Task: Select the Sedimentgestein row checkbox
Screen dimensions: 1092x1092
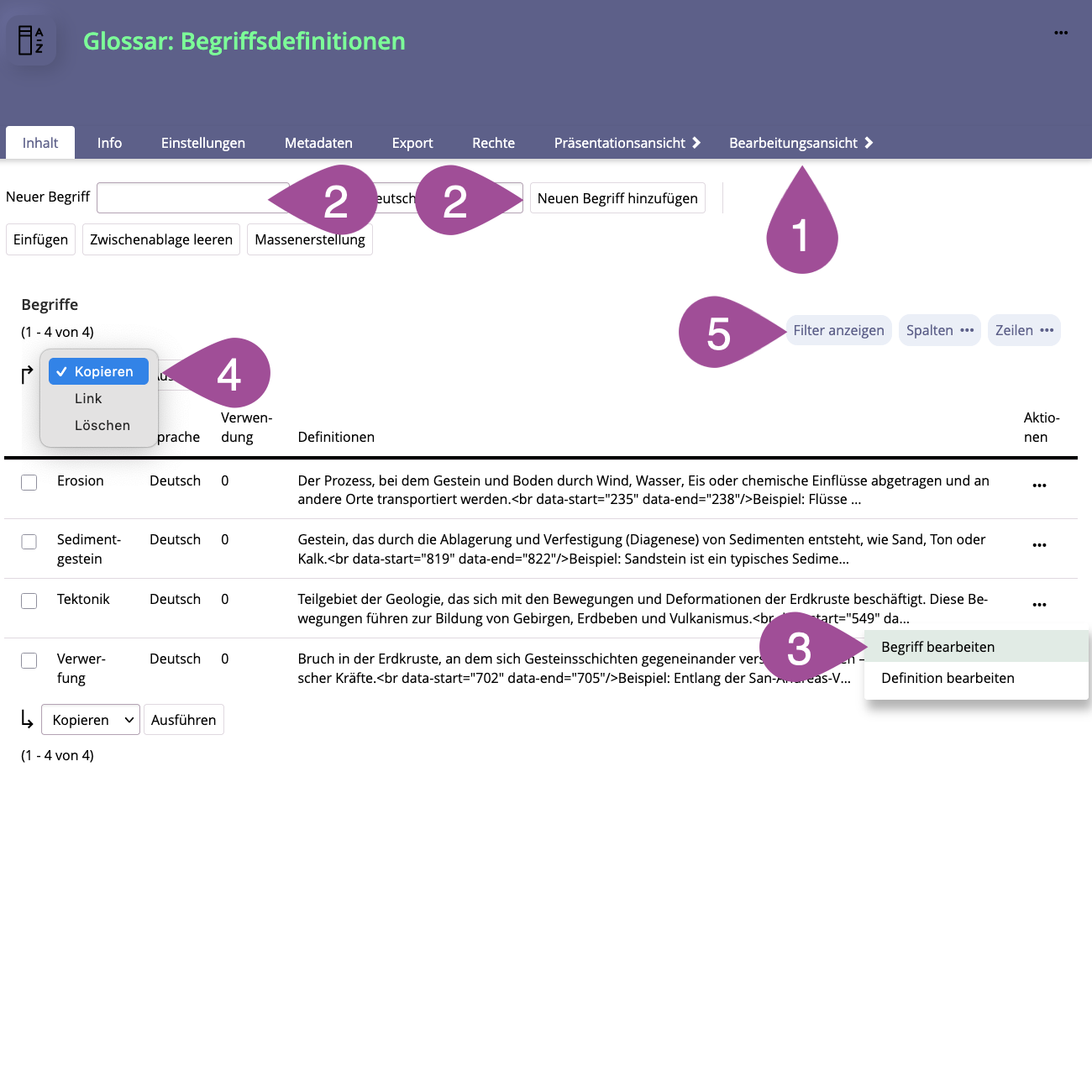Action: click(29, 542)
